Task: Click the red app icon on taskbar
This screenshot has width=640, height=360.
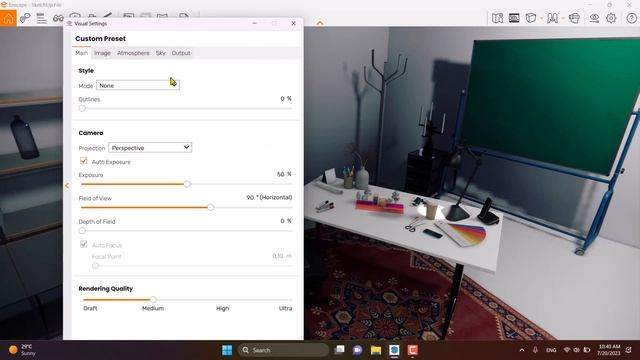Action: coord(412,350)
